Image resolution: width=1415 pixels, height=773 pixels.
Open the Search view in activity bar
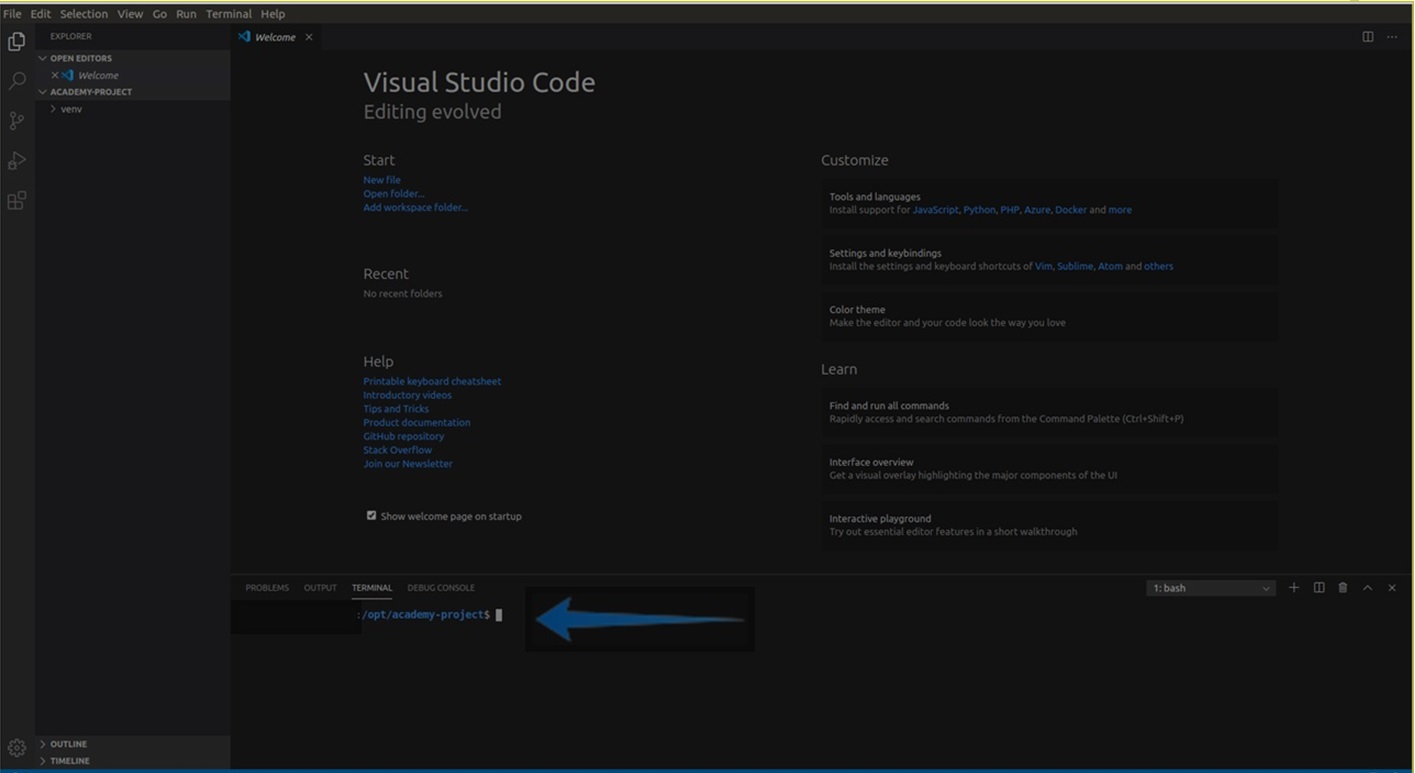16,81
